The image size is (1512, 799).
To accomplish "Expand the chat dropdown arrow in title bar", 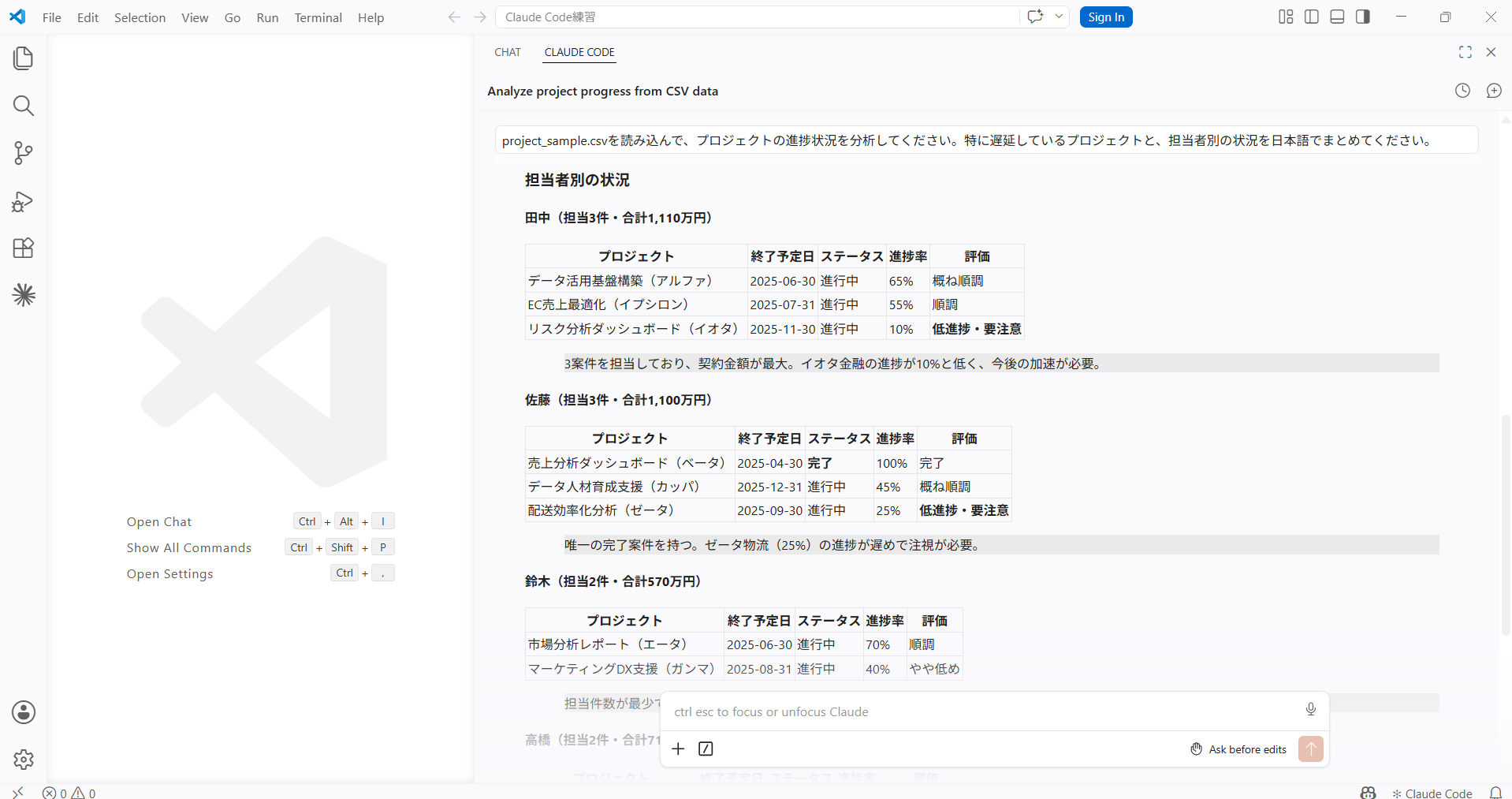I will tap(1059, 17).
